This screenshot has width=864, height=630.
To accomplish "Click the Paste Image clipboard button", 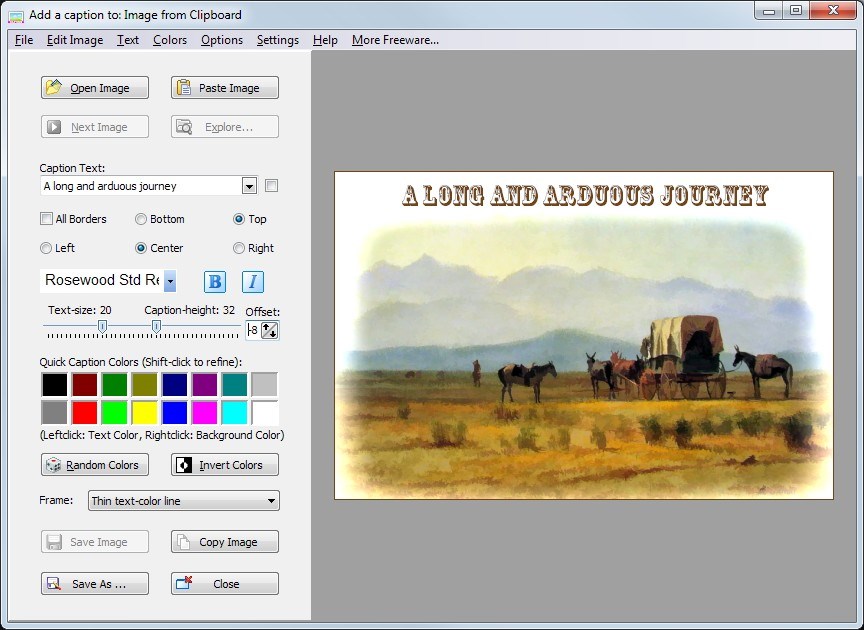I will (x=225, y=88).
